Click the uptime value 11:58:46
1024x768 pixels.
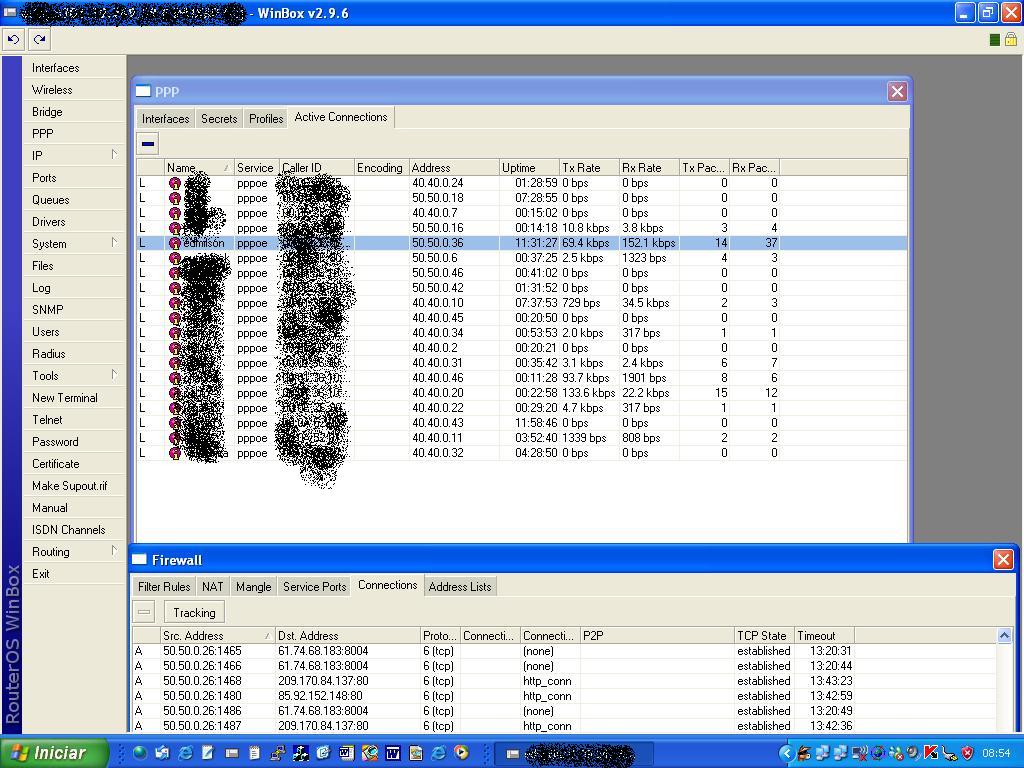[x=536, y=423]
